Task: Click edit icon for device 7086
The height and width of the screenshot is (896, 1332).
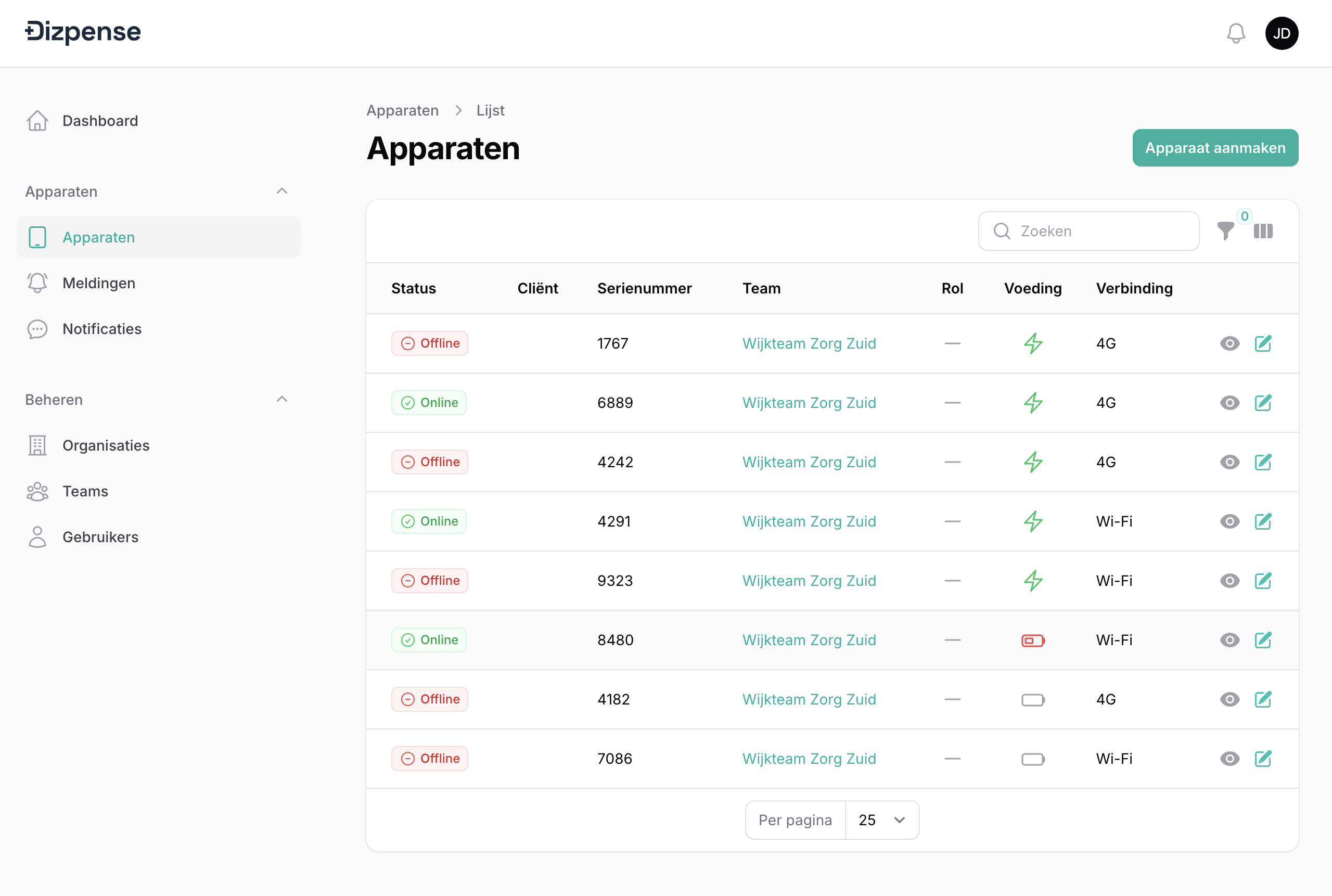Action: (x=1263, y=759)
